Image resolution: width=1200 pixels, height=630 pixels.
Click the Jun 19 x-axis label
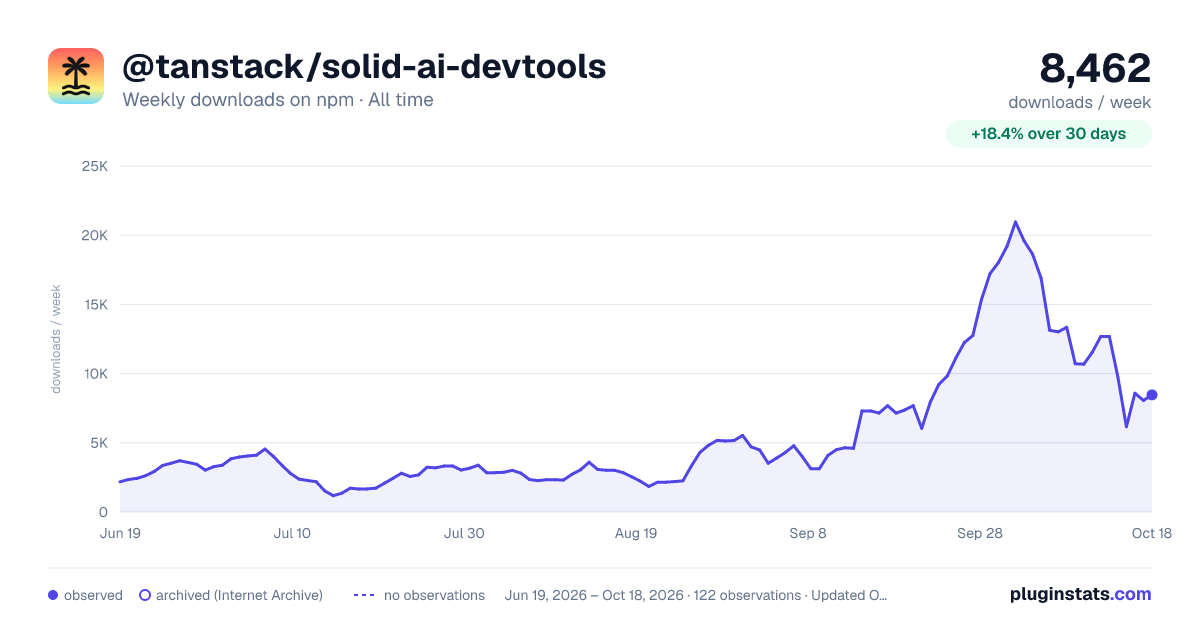pyautogui.click(x=120, y=533)
